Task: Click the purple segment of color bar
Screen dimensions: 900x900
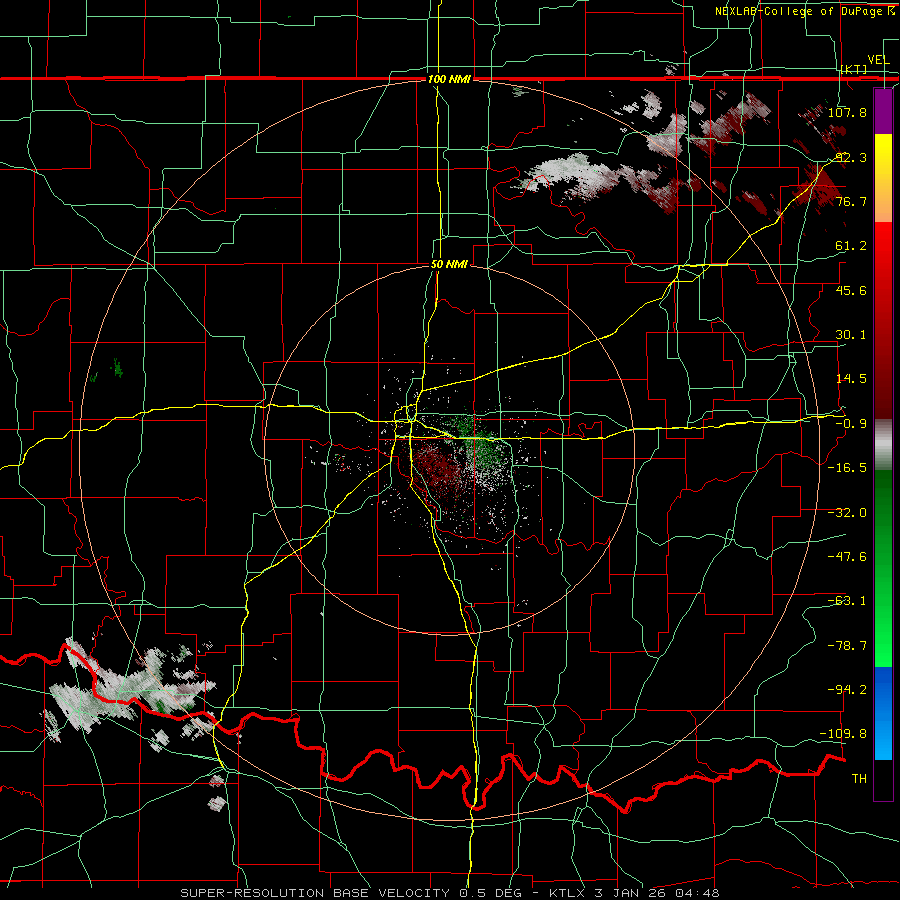Action: click(883, 112)
